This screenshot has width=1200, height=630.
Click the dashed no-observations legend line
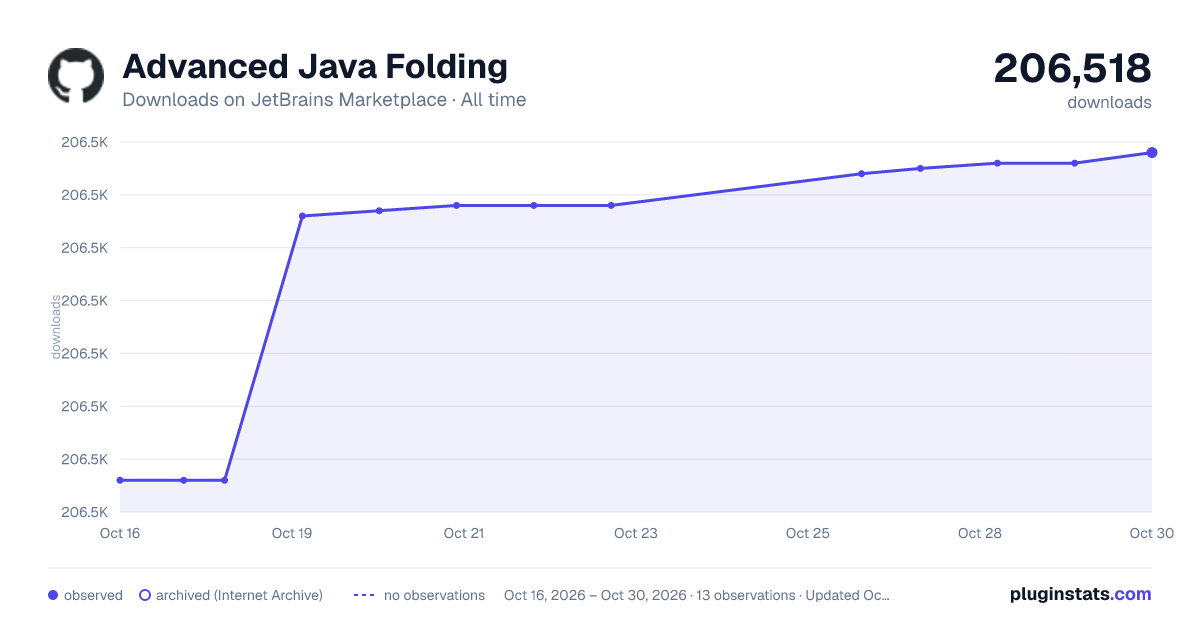(x=364, y=595)
